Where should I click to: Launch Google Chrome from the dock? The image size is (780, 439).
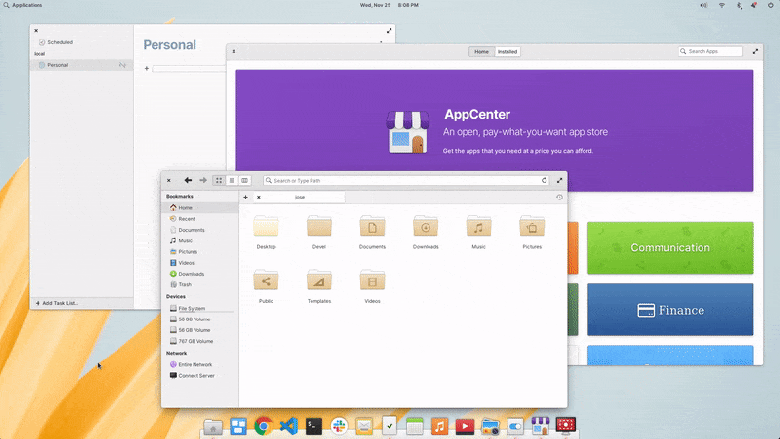coord(263,426)
